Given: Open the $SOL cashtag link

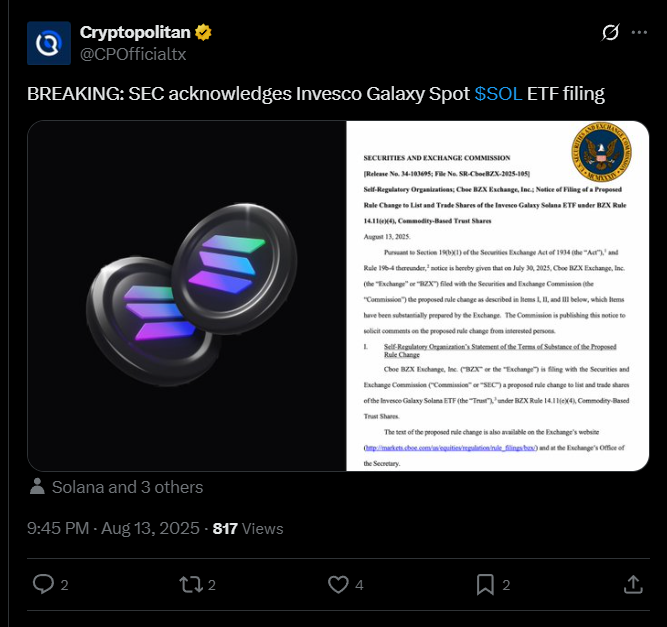Looking at the screenshot, I should click(x=498, y=94).
